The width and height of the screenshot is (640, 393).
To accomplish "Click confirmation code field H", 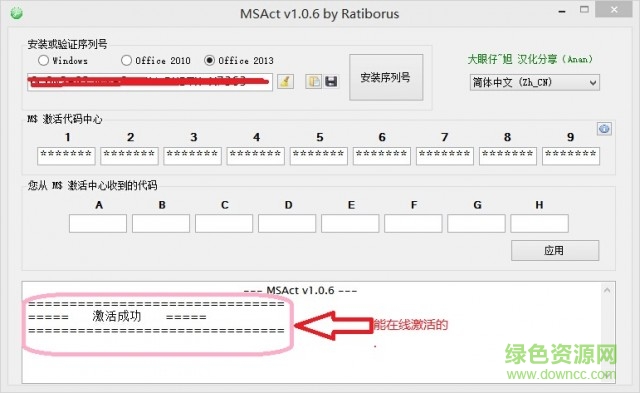I will (x=539, y=224).
